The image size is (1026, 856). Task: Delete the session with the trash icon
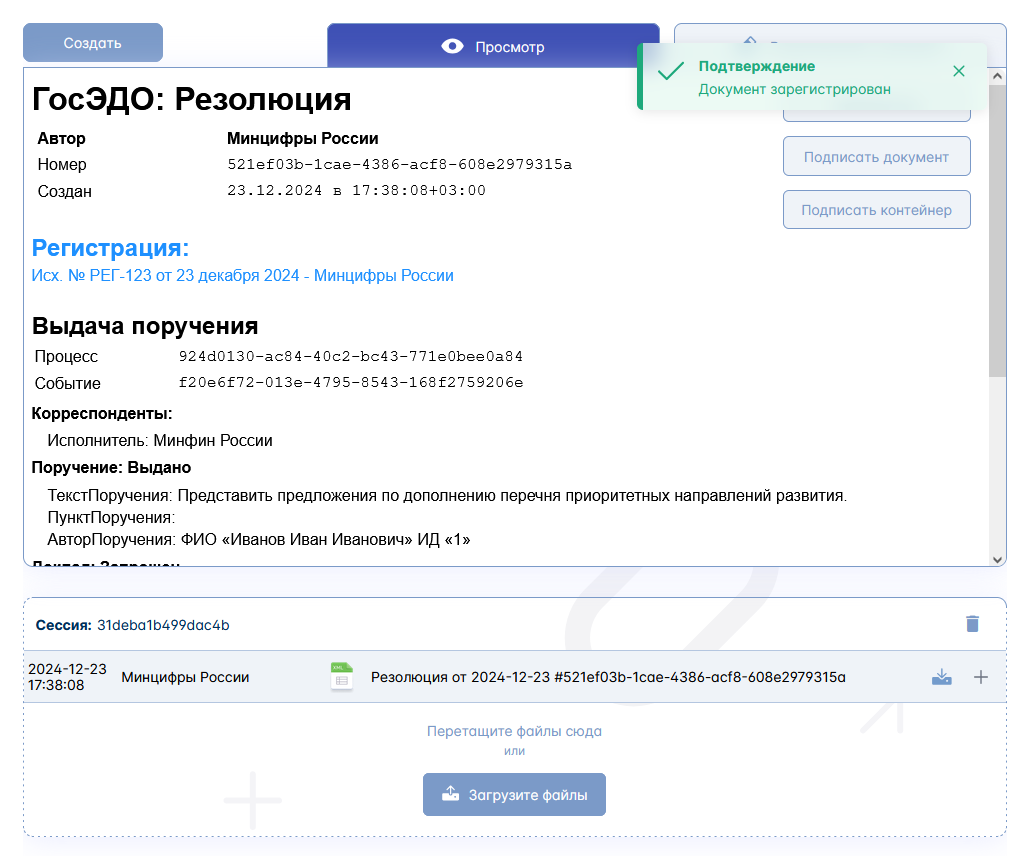pos(972,624)
